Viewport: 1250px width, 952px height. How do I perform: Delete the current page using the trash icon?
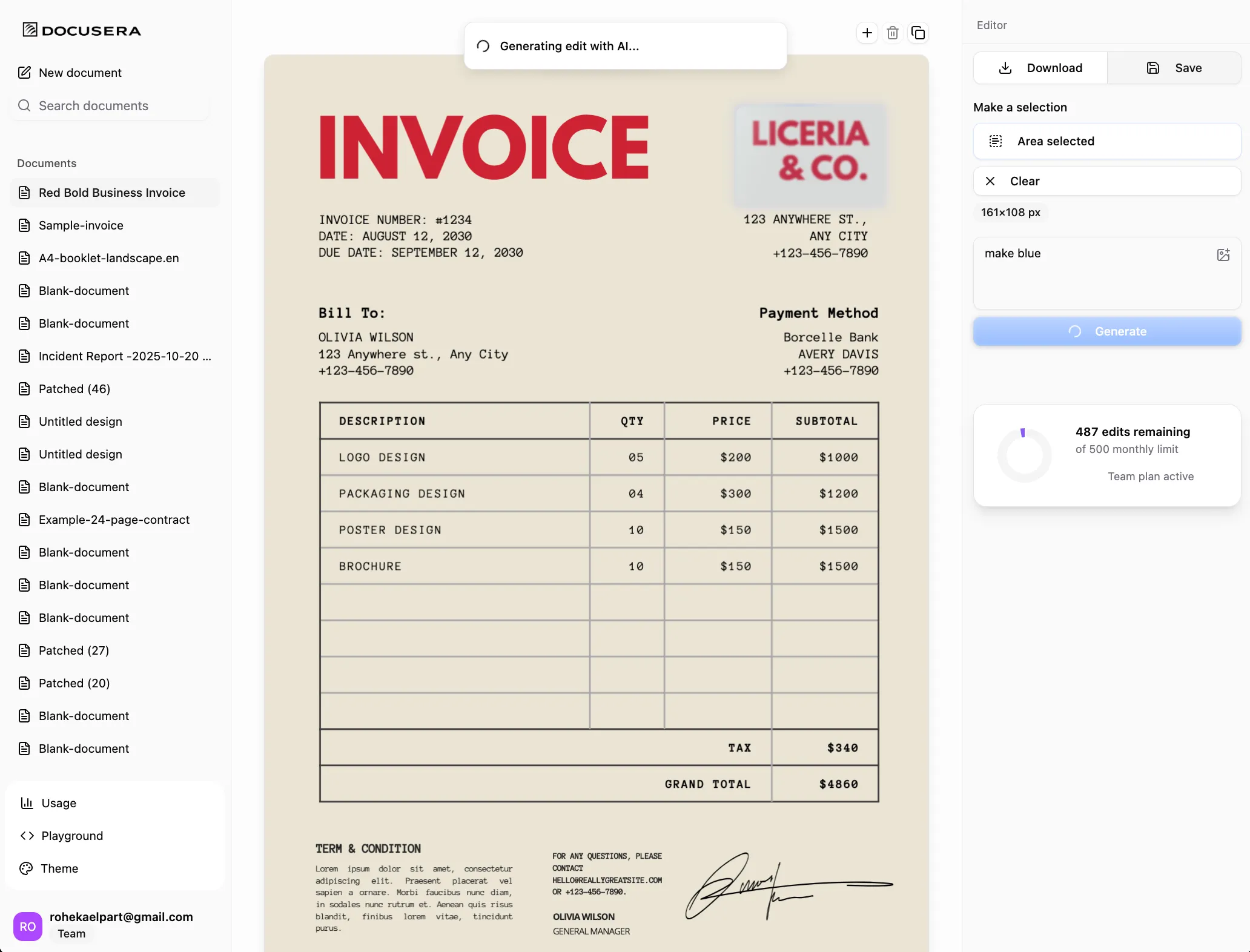(x=892, y=33)
